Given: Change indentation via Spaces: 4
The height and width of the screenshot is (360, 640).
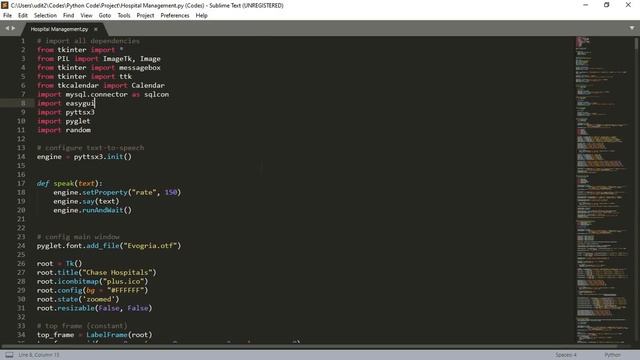Looking at the screenshot, I should point(566,355).
